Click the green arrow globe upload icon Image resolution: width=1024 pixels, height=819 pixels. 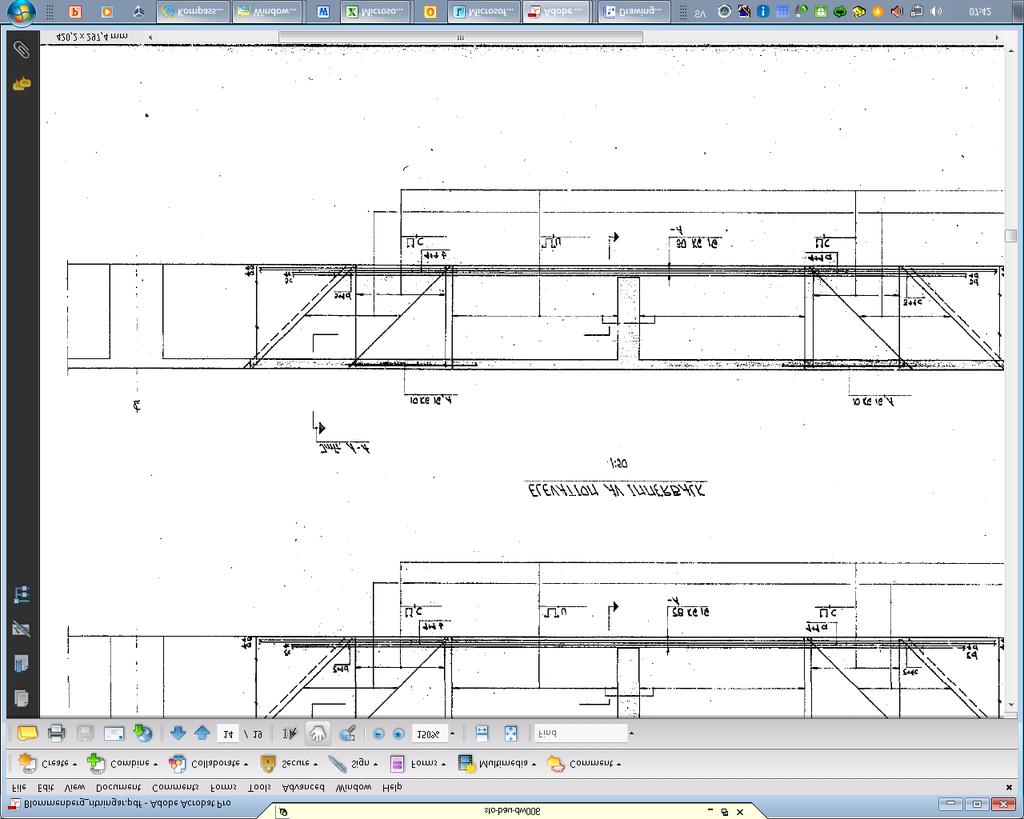click(142, 733)
